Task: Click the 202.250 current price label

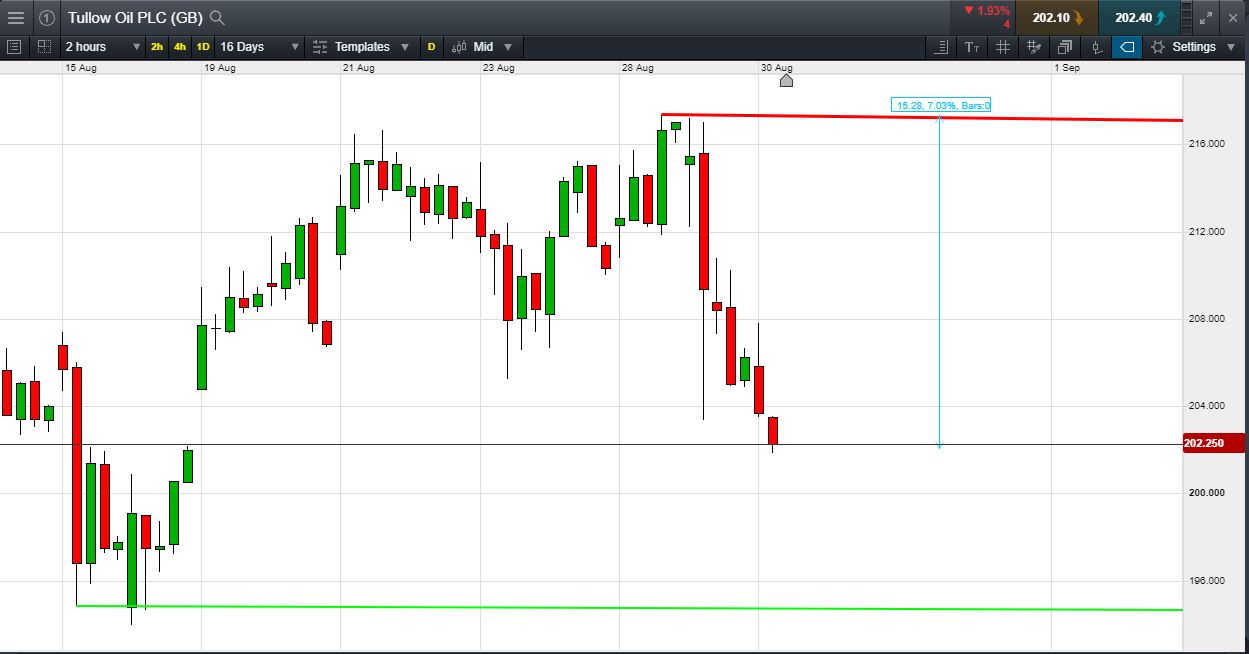Action: pyautogui.click(x=1213, y=444)
